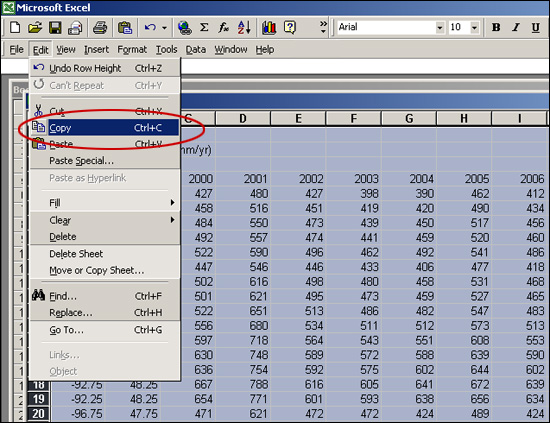This screenshot has width=550, height=423.
Task: Open the Format menu
Action: (x=132, y=50)
